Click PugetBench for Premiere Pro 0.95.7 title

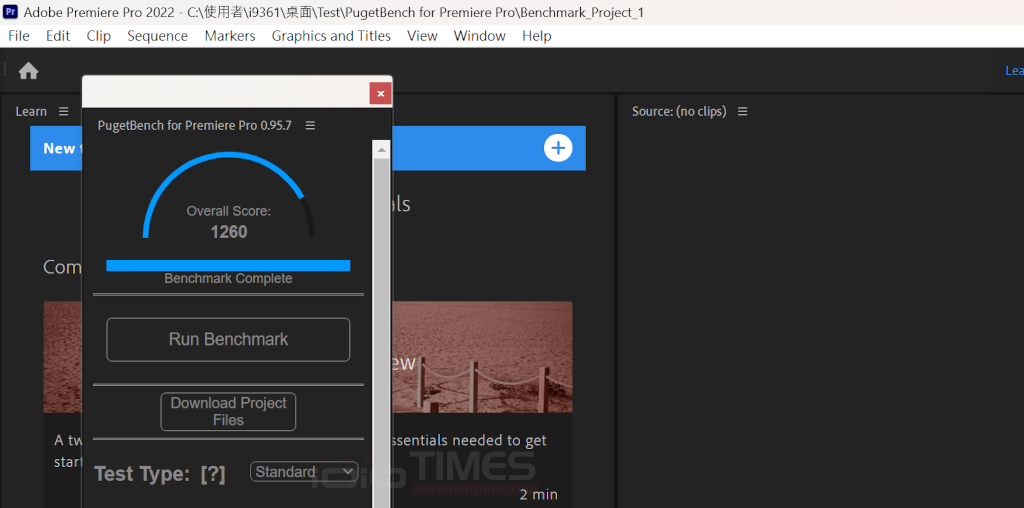pos(195,125)
